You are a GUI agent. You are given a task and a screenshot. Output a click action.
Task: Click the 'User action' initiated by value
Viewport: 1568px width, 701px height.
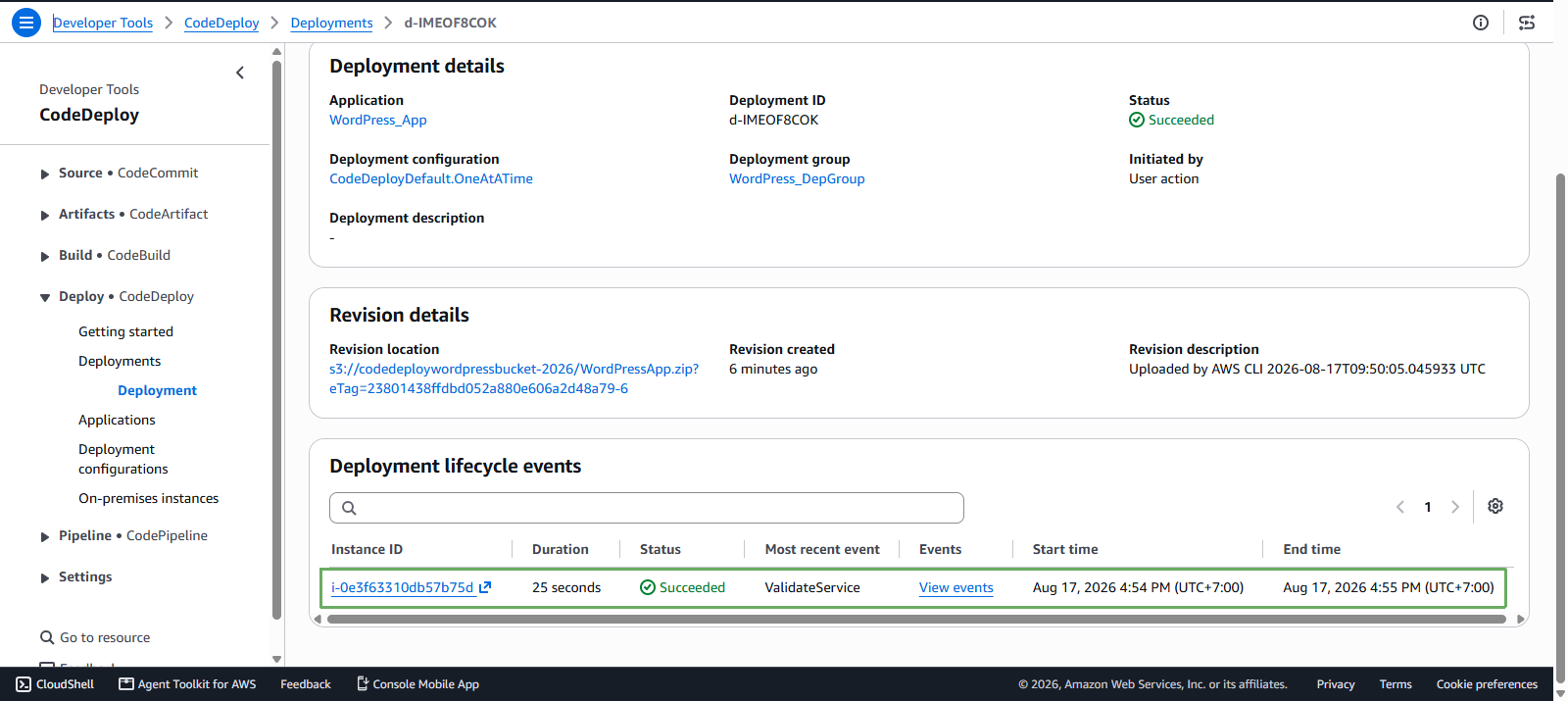1163,178
